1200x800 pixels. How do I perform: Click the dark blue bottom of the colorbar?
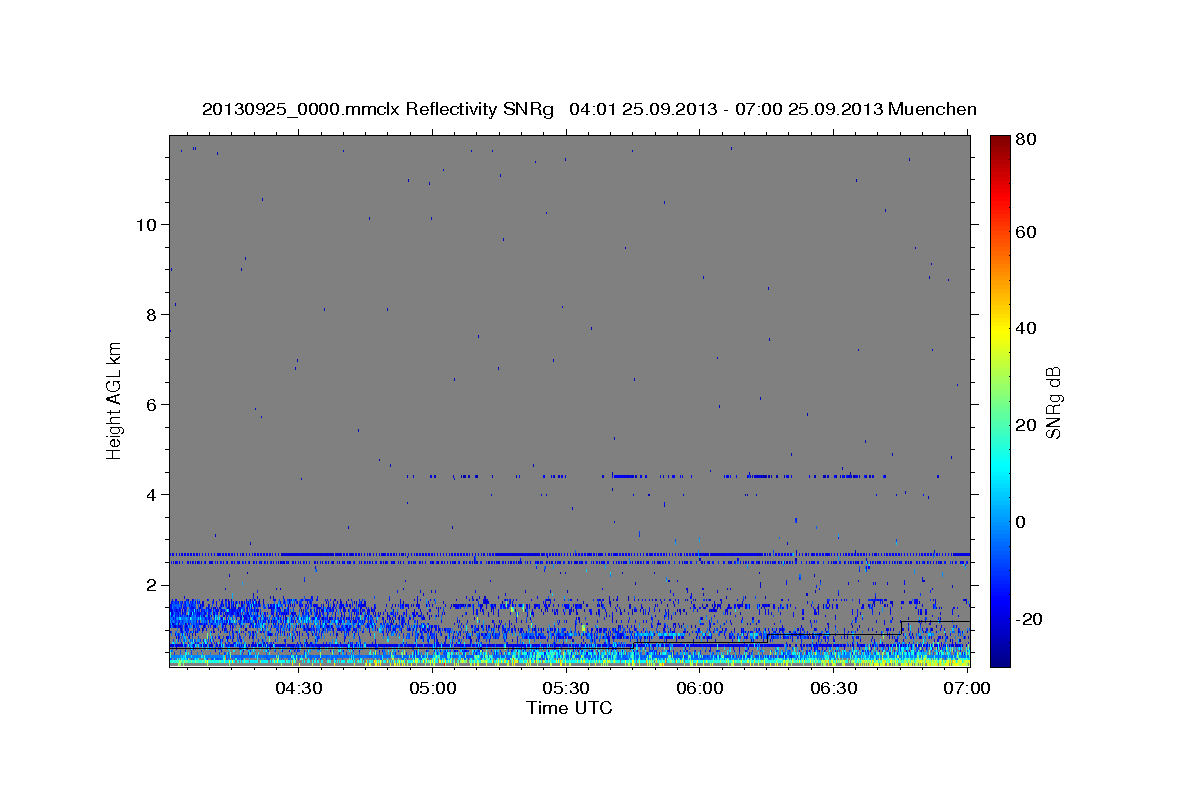coord(1000,655)
